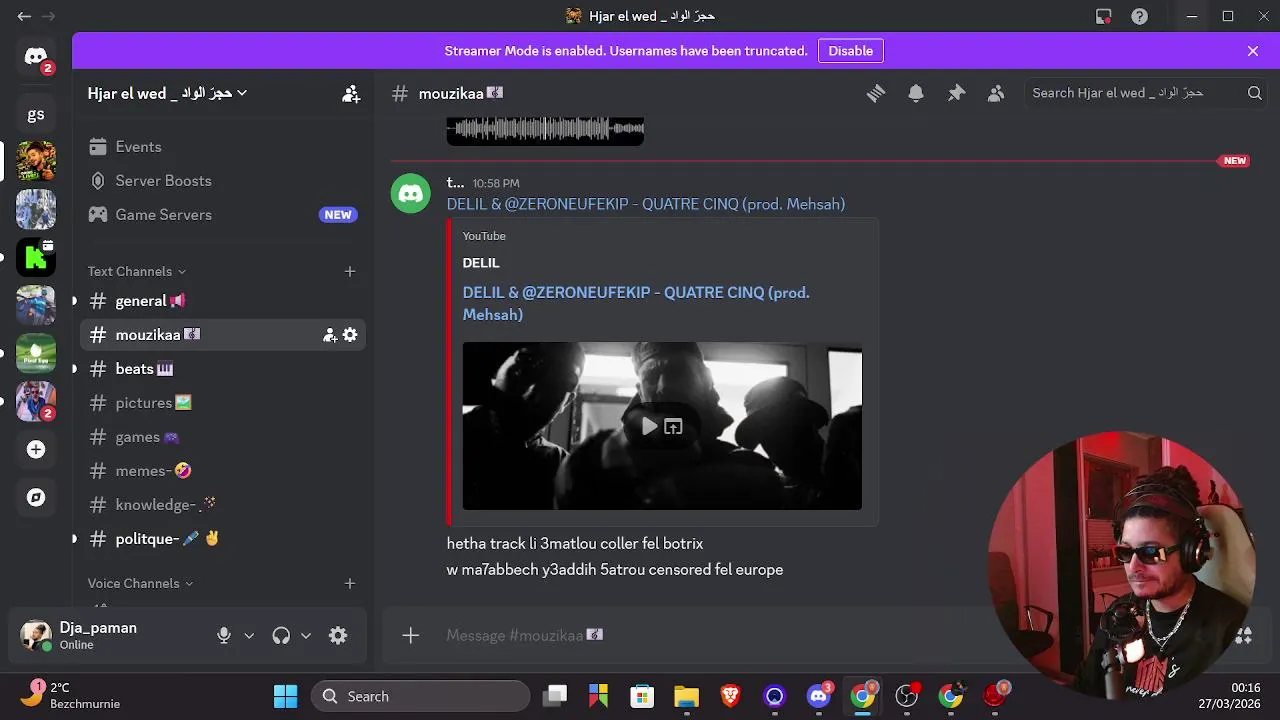The image size is (1280, 720).
Task: Open Discover servers compass icon
Action: 36,498
